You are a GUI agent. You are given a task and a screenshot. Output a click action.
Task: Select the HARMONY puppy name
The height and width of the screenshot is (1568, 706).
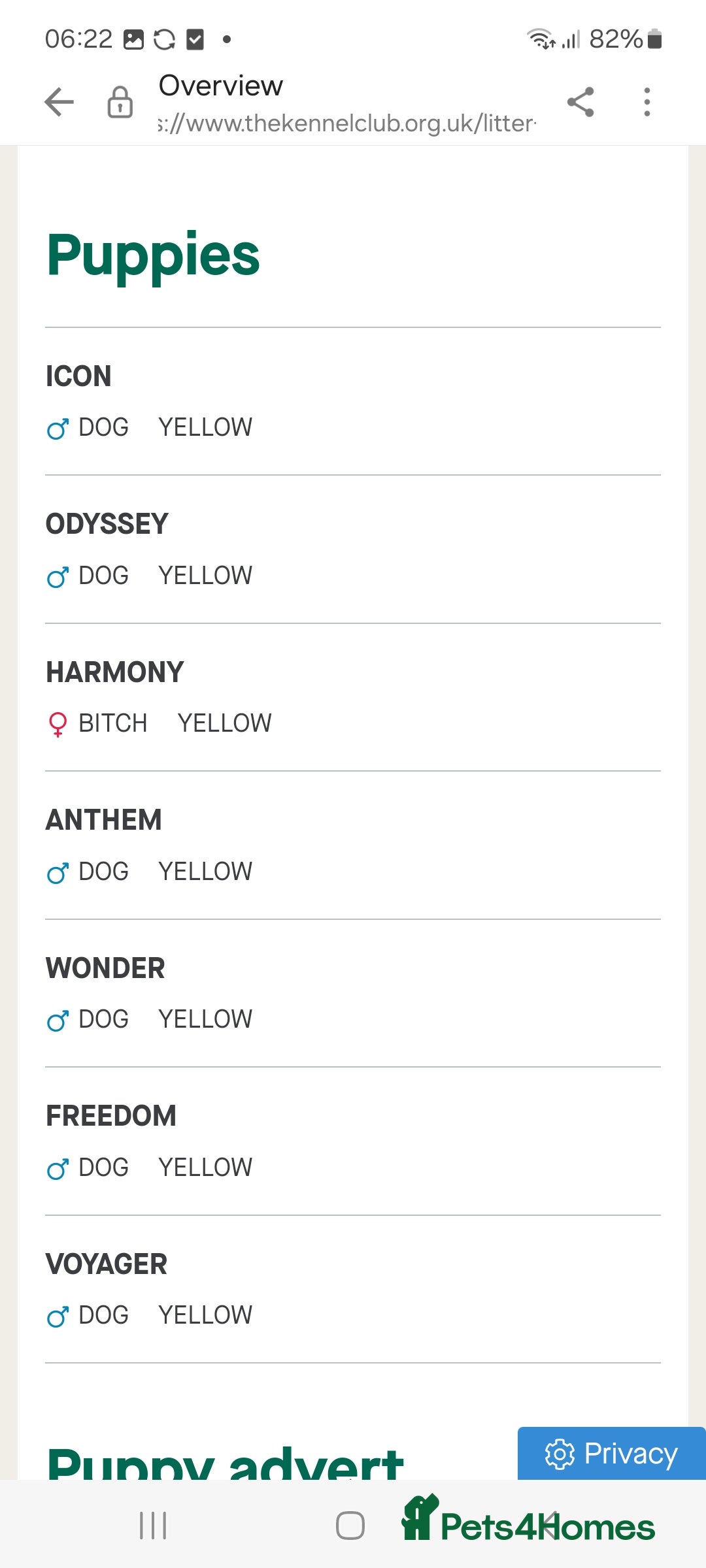(115, 672)
